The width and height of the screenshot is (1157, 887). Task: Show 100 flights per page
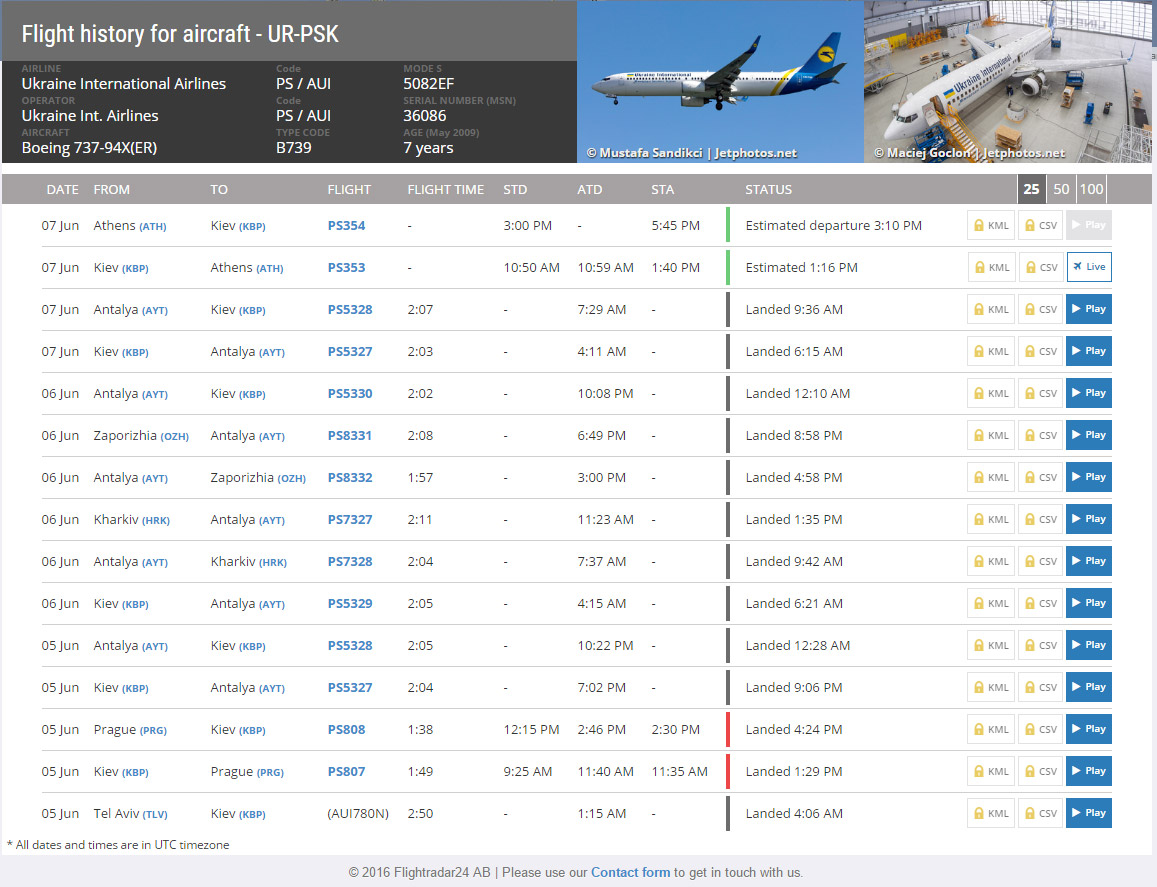1091,189
